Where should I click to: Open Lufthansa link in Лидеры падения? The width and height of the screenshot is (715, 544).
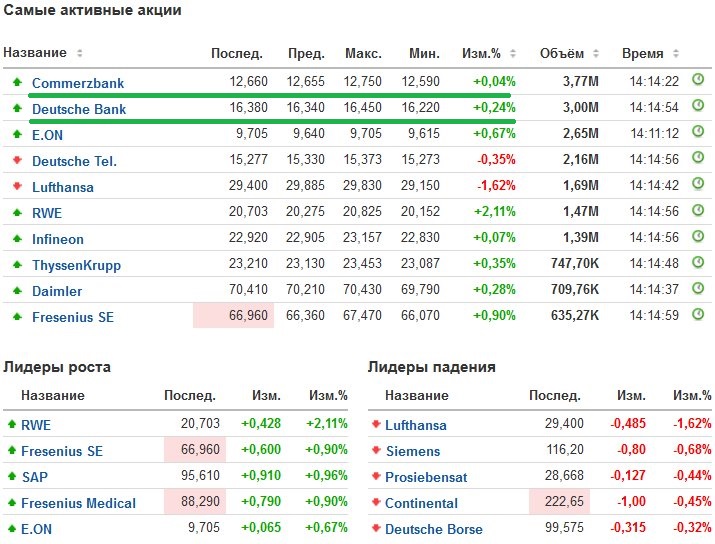tap(416, 425)
